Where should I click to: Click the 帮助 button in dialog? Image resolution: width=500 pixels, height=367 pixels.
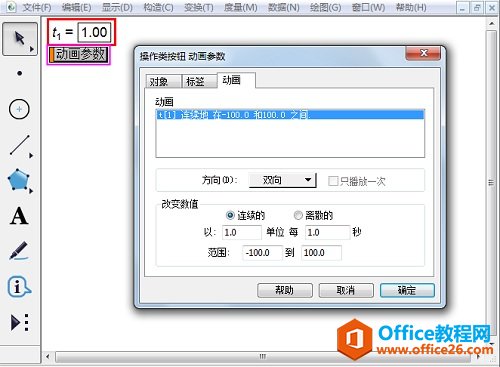click(x=285, y=290)
